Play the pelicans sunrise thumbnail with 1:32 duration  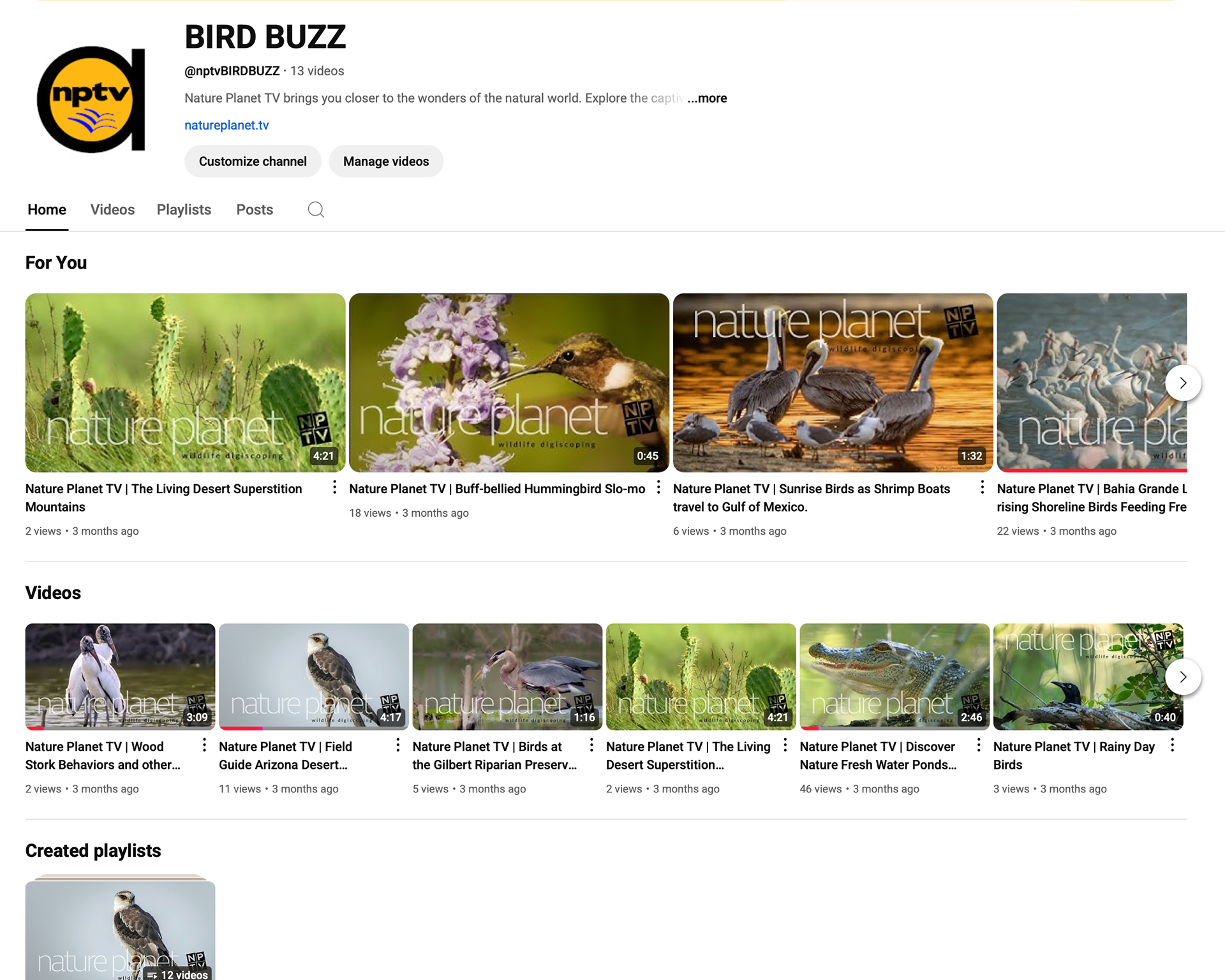pyautogui.click(x=833, y=383)
